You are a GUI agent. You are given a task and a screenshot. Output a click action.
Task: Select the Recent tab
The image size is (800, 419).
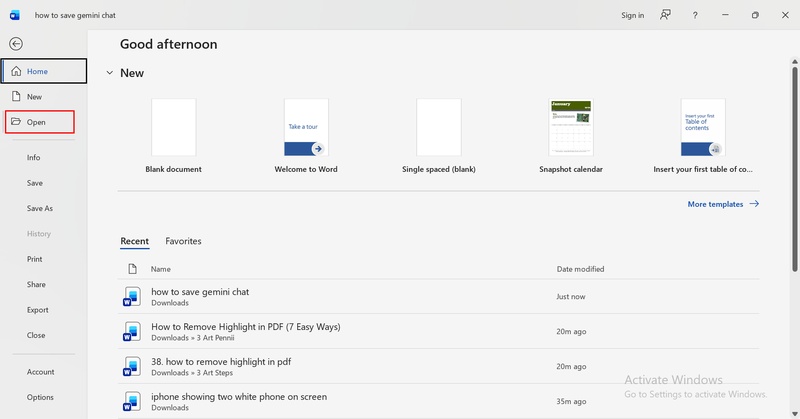tap(135, 241)
